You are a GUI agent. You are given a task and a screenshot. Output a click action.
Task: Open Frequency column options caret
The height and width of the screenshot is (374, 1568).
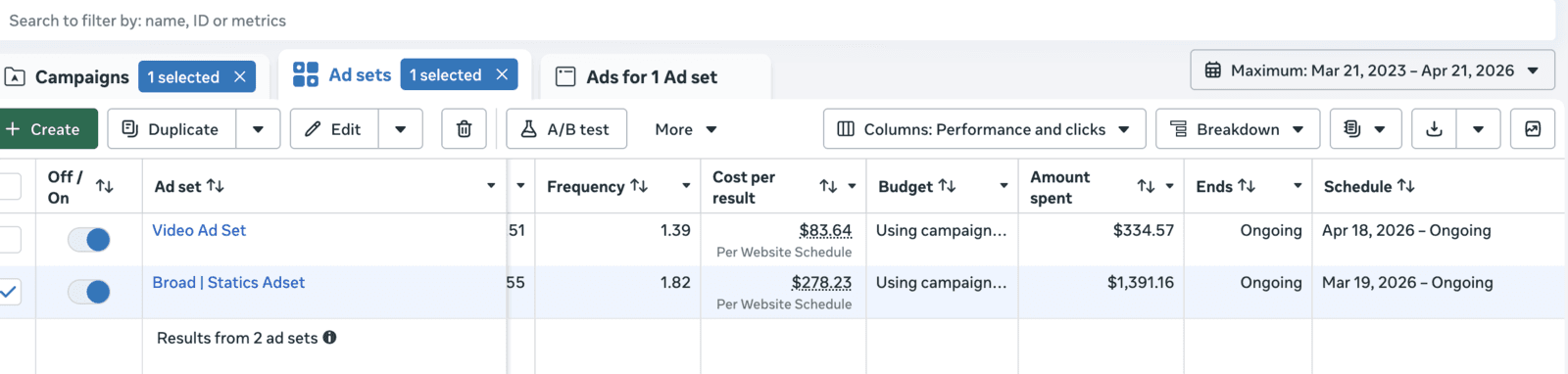[686, 186]
